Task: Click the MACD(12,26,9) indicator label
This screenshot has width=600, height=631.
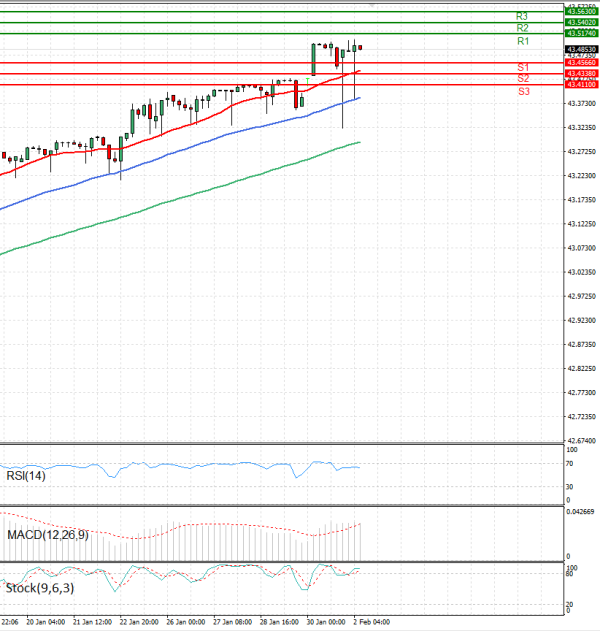Action: (x=45, y=536)
